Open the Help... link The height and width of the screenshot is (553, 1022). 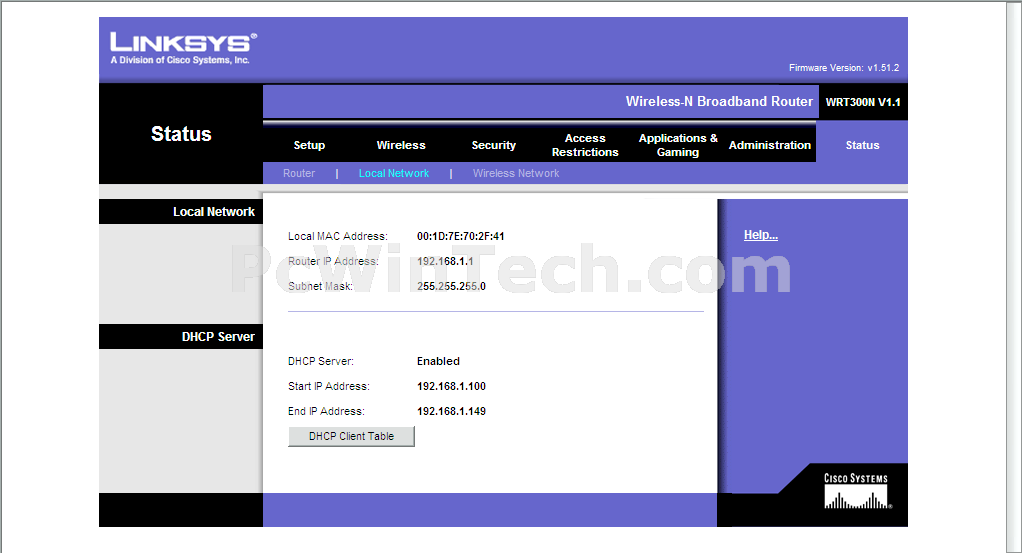point(761,235)
